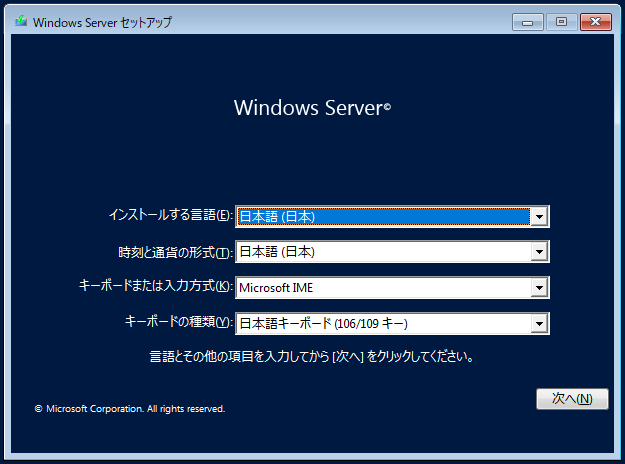The height and width of the screenshot is (464, 625).
Task: Click the キーボードまたは入力方式(K) label
Action: [155, 285]
